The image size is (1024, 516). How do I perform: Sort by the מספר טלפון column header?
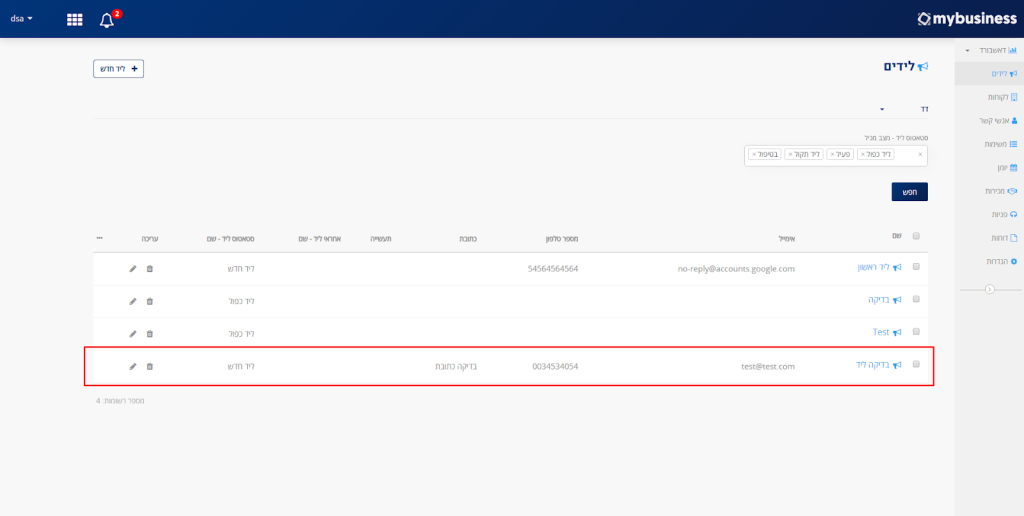point(560,238)
